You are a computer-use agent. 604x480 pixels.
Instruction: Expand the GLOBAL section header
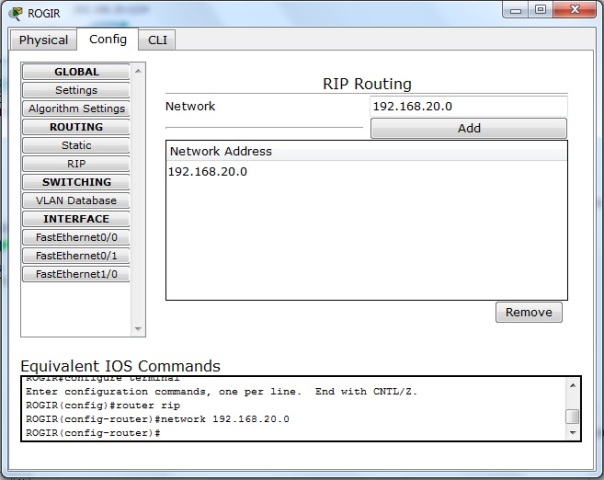76,72
